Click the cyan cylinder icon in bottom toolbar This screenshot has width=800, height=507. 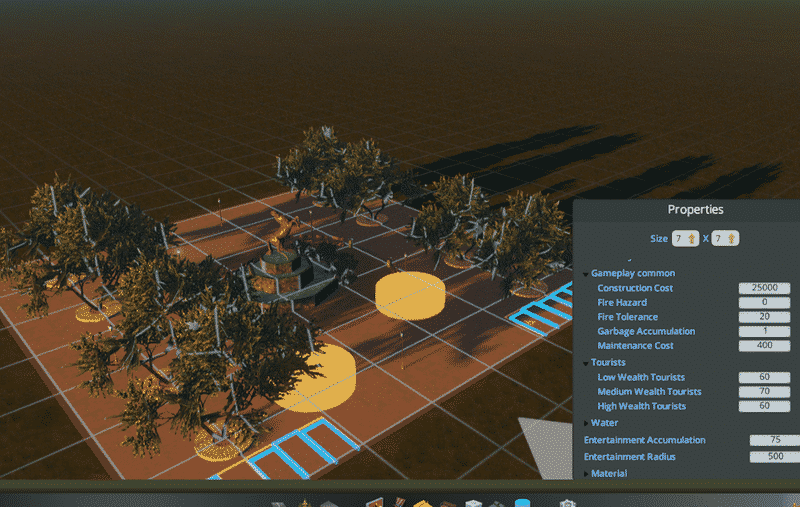[520, 502]
